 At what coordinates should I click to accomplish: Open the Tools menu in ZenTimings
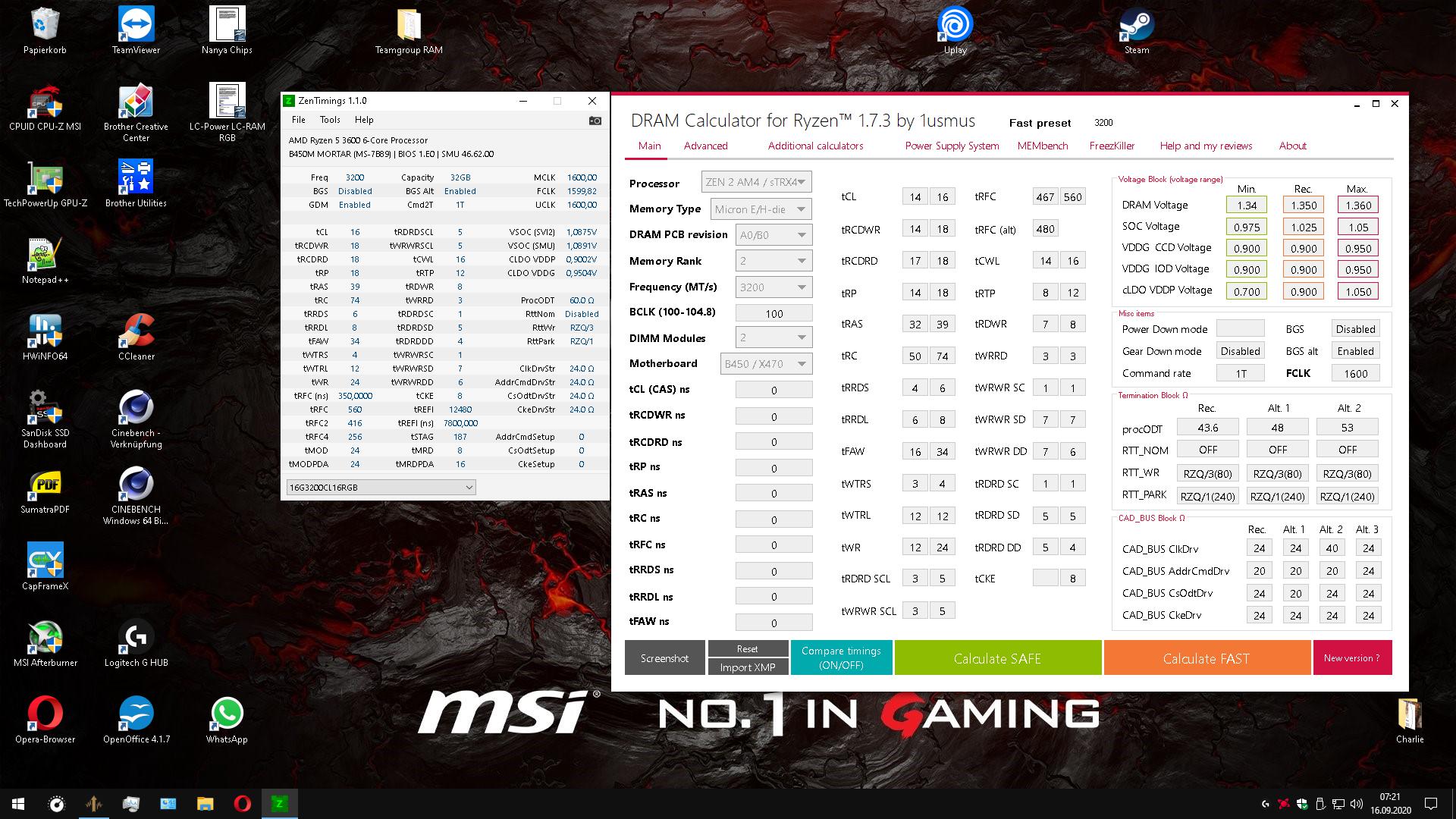pyautogui.click(x=330, y=120)
